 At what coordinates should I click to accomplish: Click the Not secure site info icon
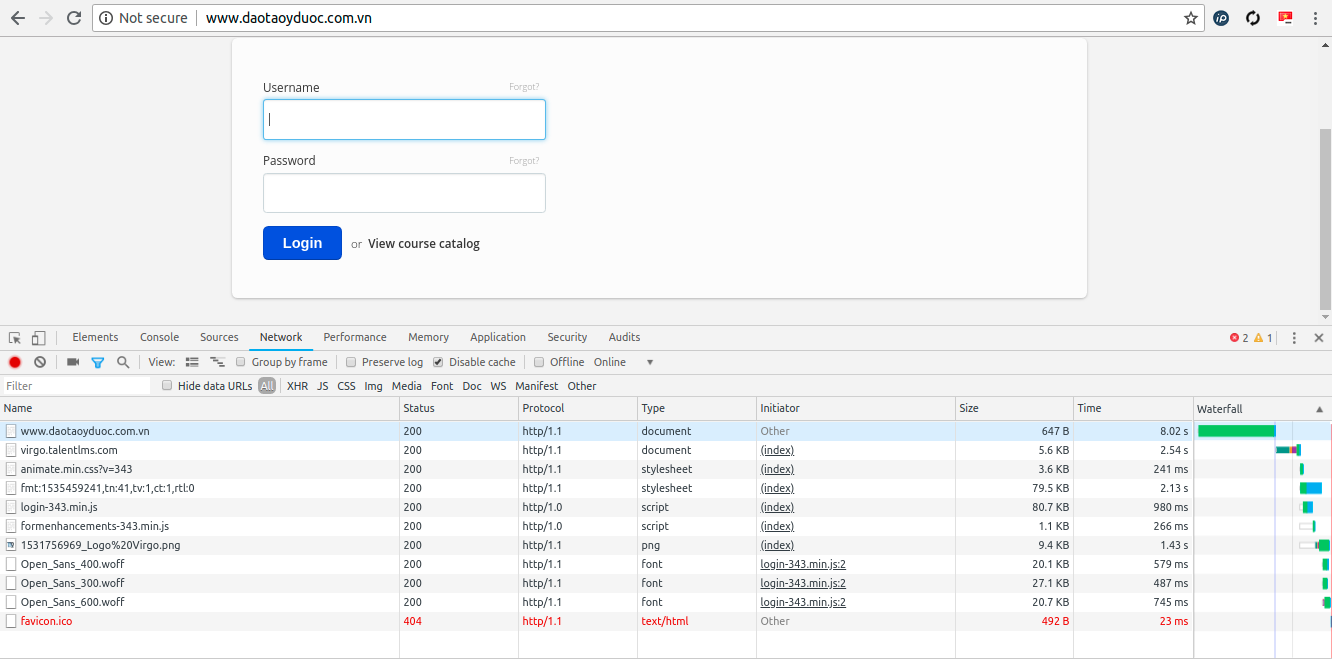[106, 18]
